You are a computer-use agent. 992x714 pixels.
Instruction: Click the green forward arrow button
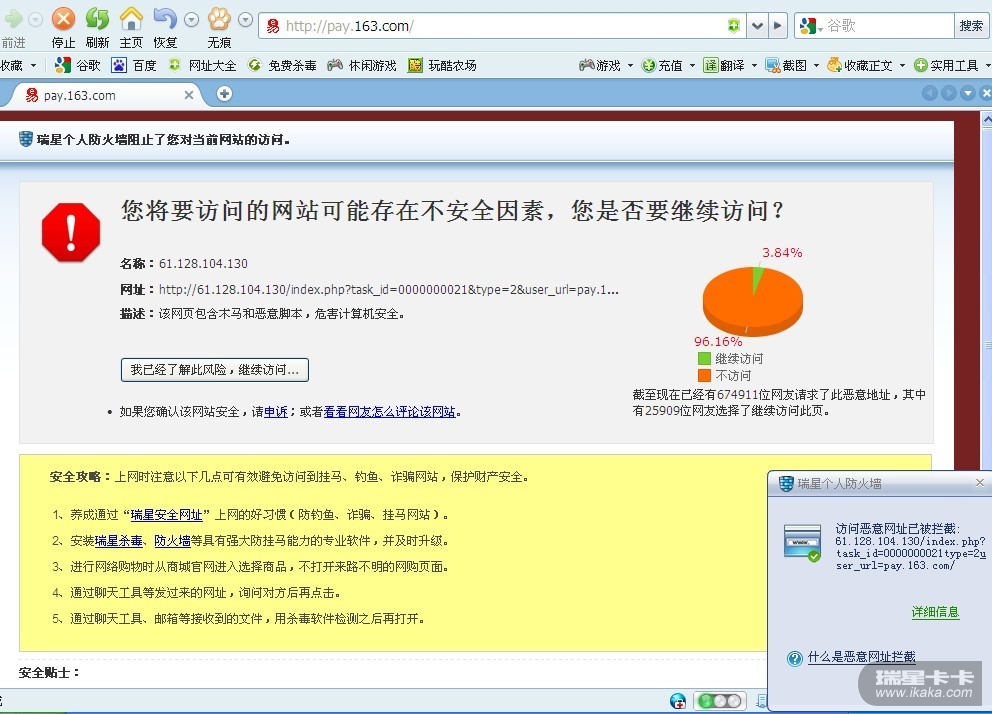point(13,19)
